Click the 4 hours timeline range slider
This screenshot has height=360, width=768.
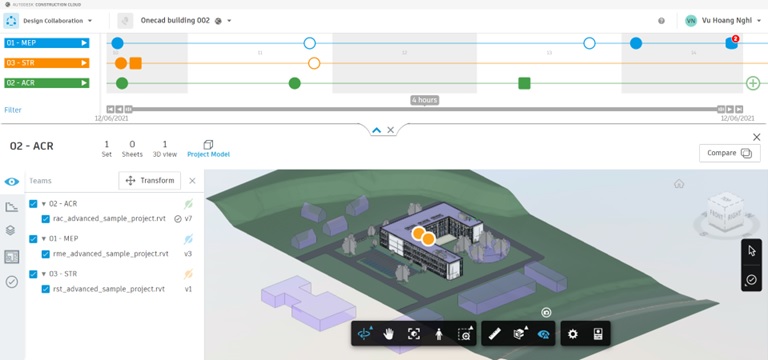[x=424, y=109]
